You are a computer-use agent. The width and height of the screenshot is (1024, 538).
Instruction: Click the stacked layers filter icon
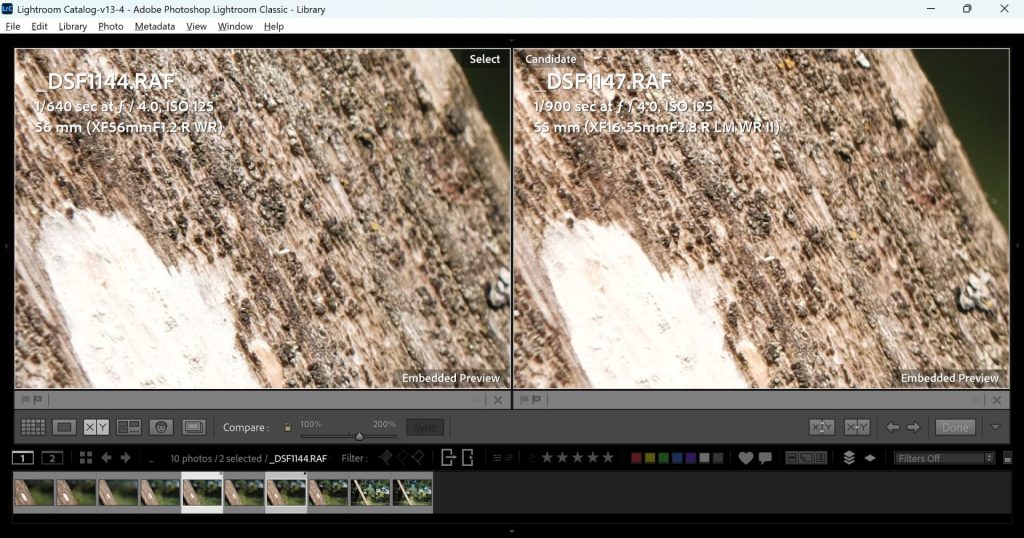click(x=849, y=458)
